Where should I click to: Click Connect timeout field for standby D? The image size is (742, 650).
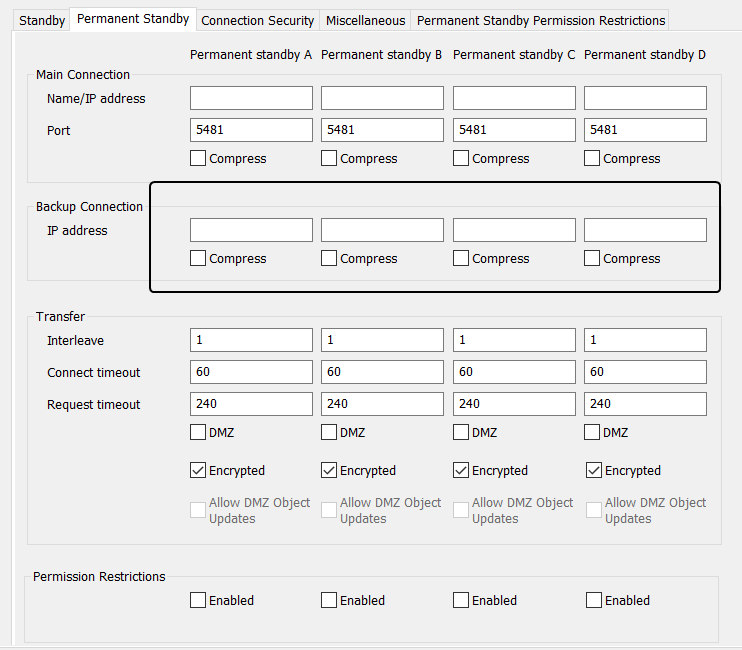pyautogui.click(x=645, y=372)
